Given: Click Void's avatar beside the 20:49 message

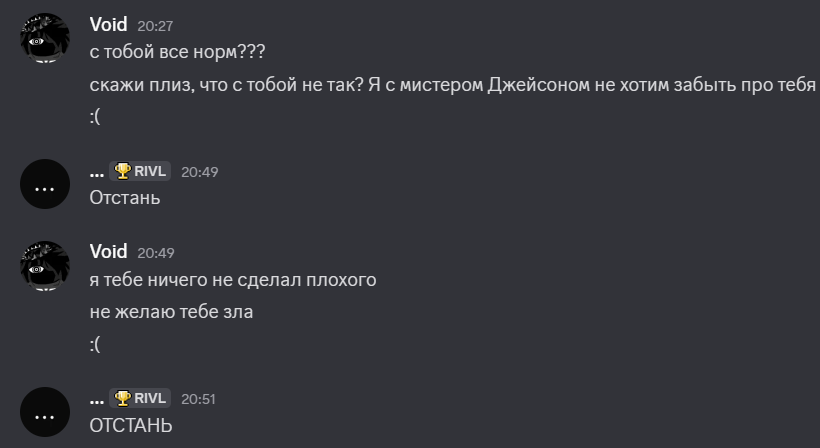Looking at the screenshot, I should 45,266.
